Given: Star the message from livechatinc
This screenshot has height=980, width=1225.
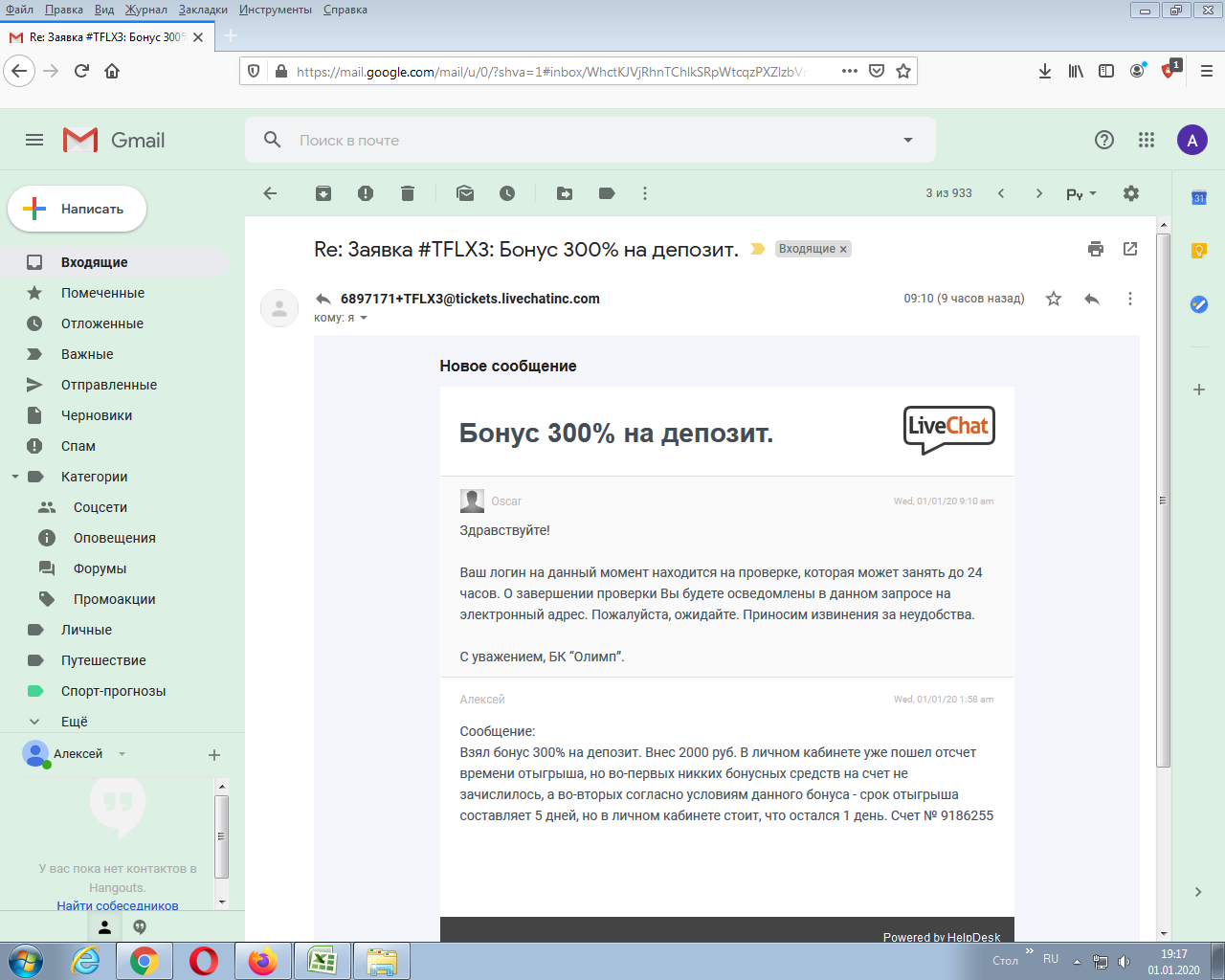Looking at the screenshot, I should tap(1054, 299).
